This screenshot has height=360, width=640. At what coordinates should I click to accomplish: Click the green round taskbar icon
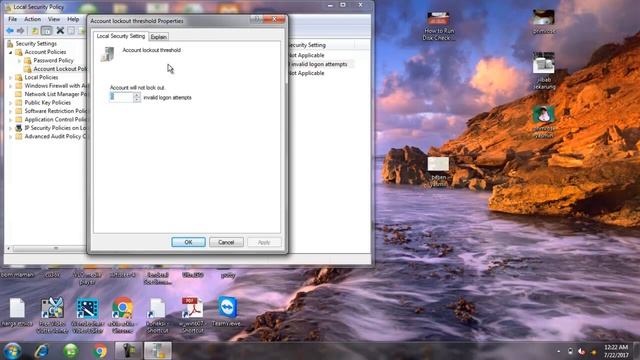[x=71, y=351]
